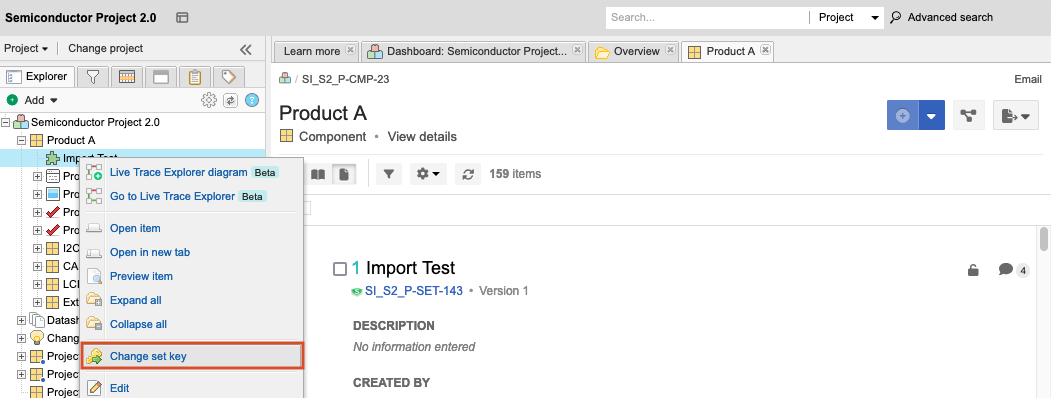Open the blue add button dropdown arrow

(x=932, y=115)
